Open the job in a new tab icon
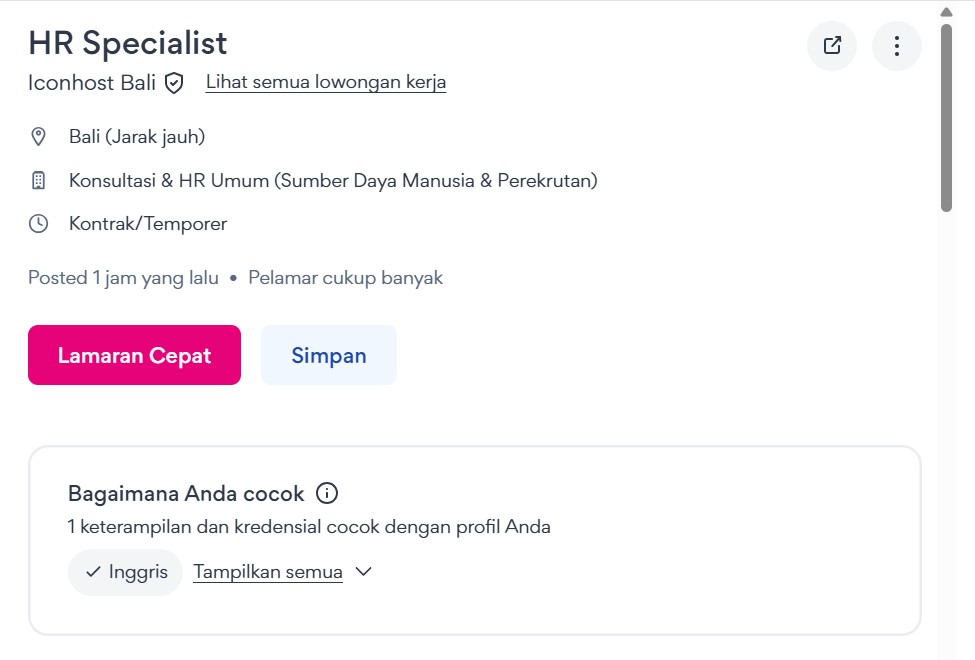This screenshot has width=975, height=660. click(832, 46)
